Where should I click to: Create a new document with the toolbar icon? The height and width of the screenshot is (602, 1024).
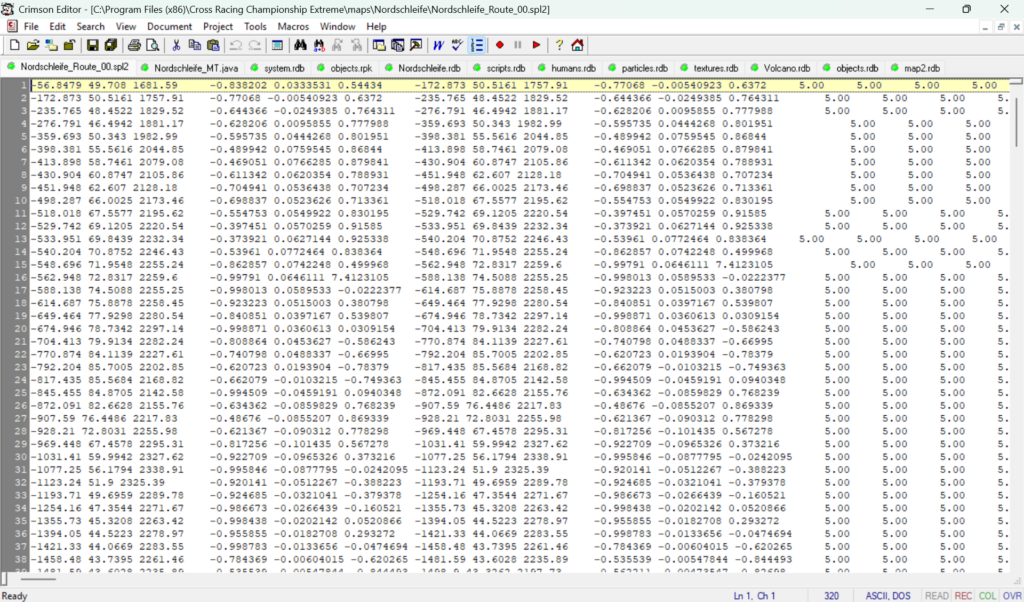point(14,45)
